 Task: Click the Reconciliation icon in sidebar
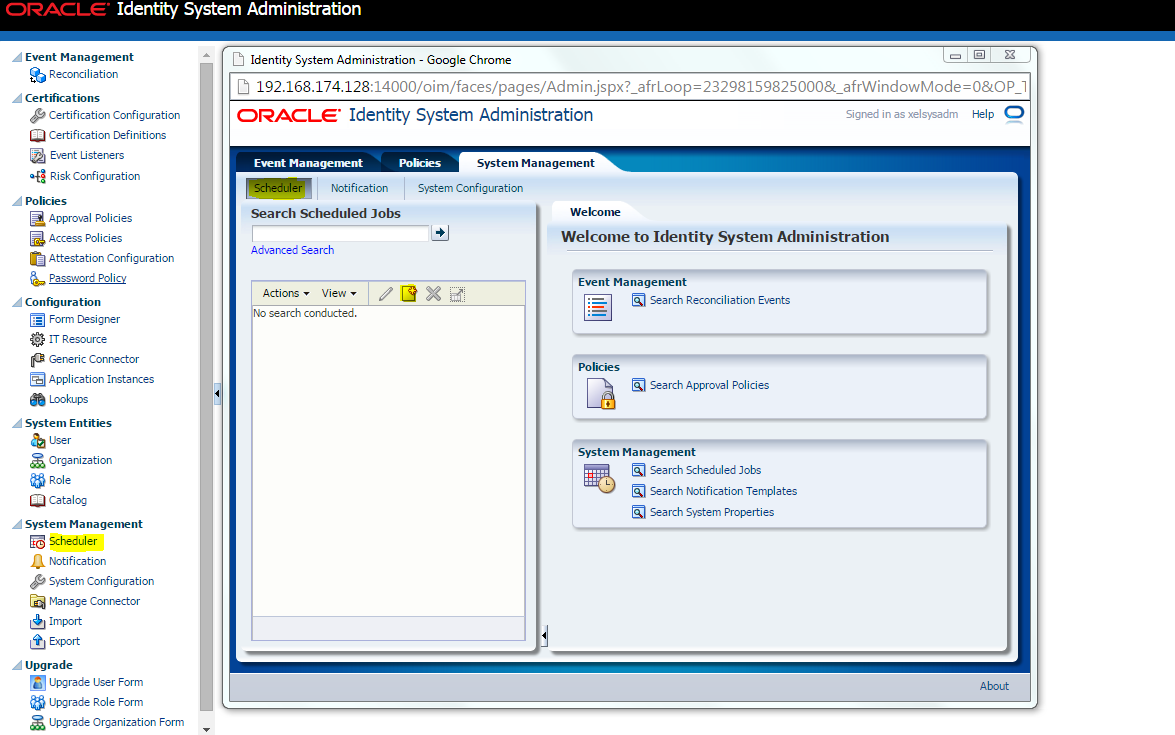pos(37,75)
